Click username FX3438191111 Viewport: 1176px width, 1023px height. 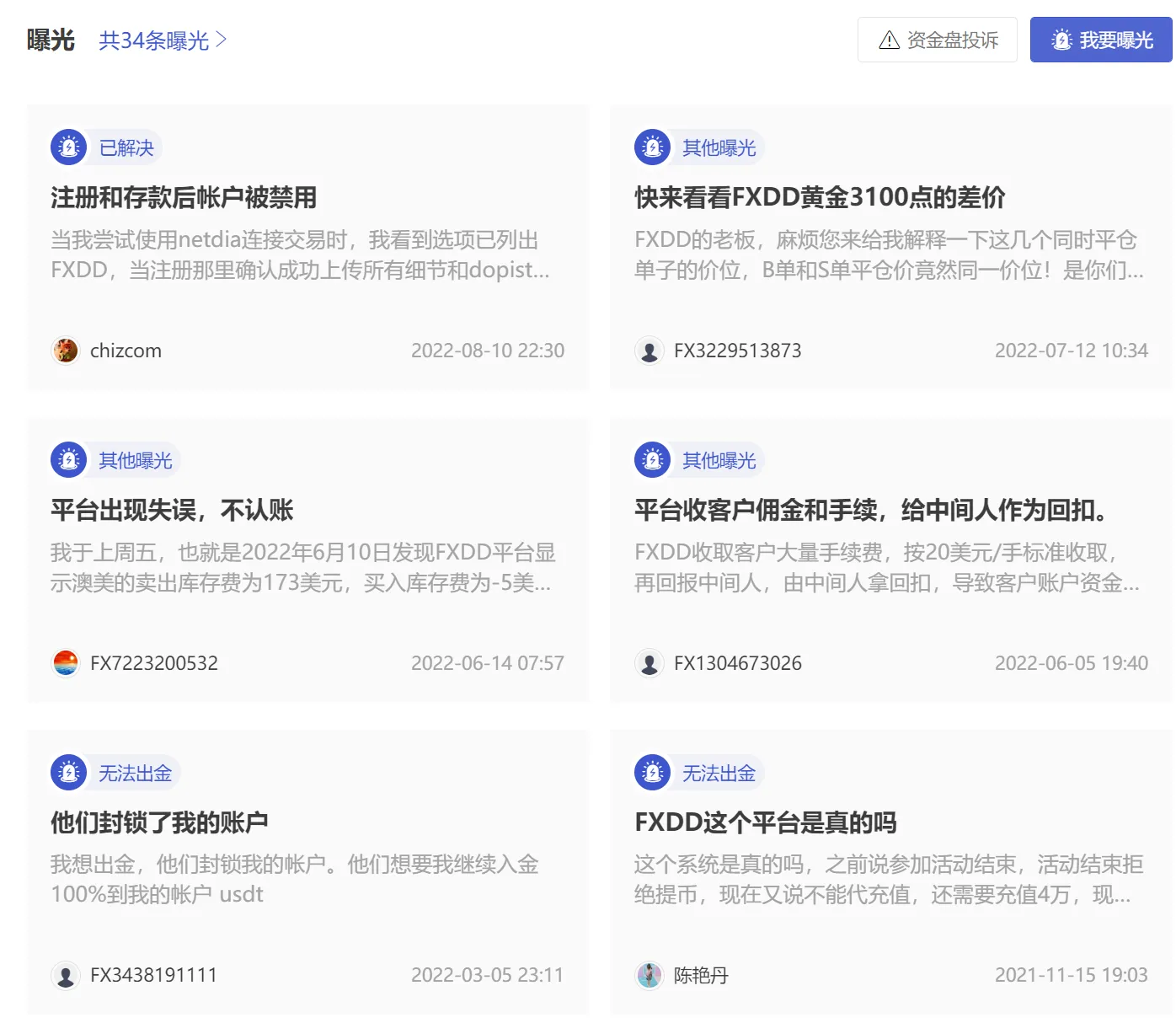coord(154,975)
